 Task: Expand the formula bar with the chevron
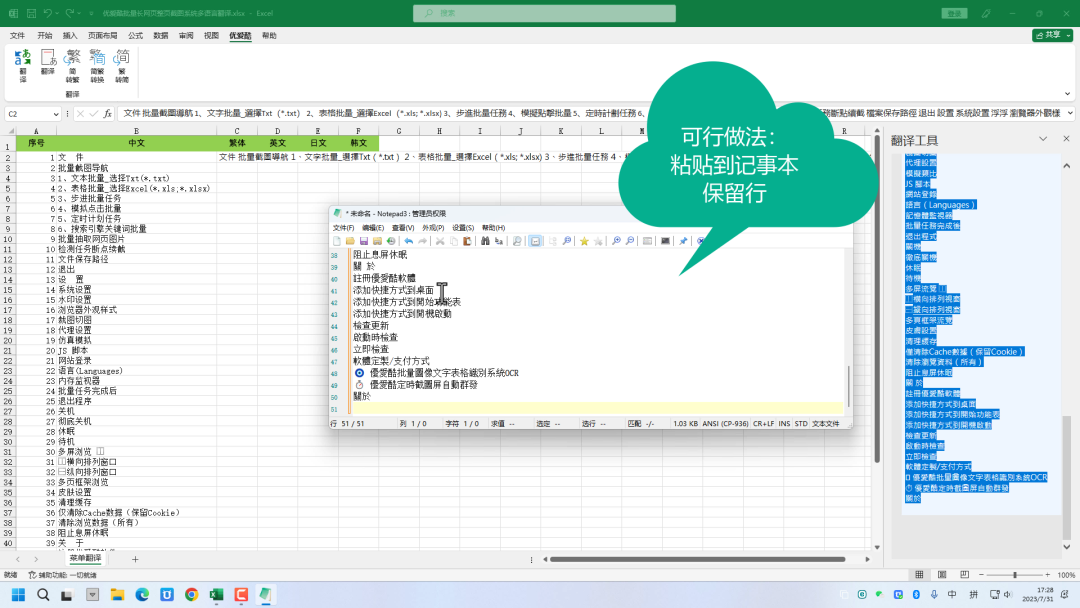1070,114
